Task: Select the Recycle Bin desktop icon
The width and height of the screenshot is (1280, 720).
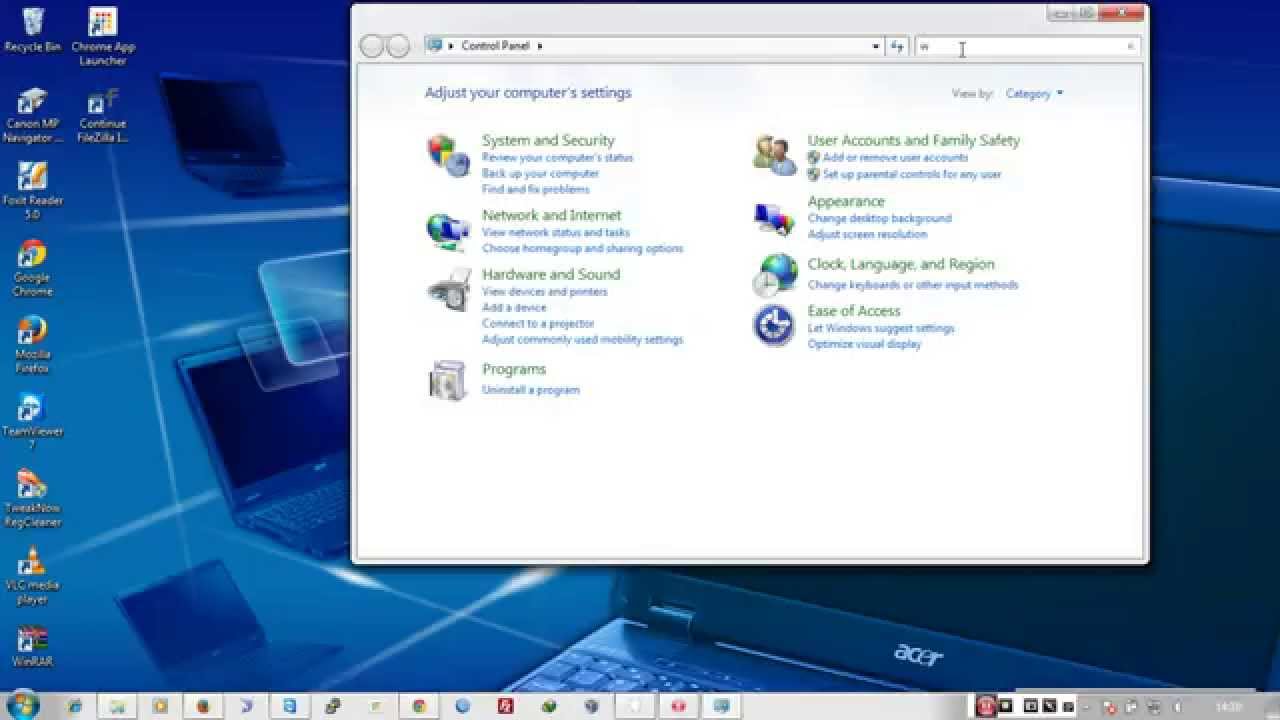Action: pos(32,30)
